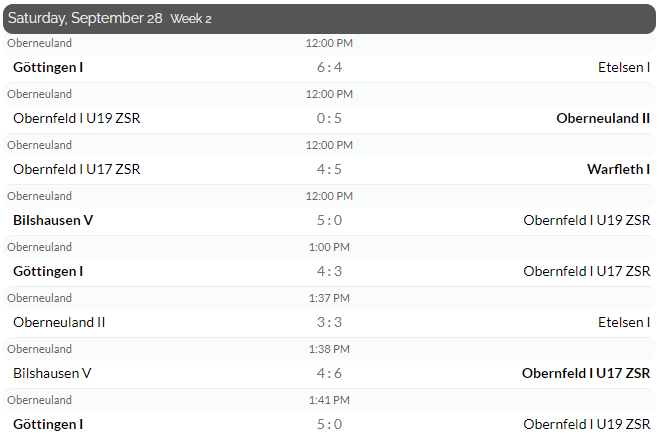Select the bold Bilshausen V team at 5:0

click(x=53, y=220)
